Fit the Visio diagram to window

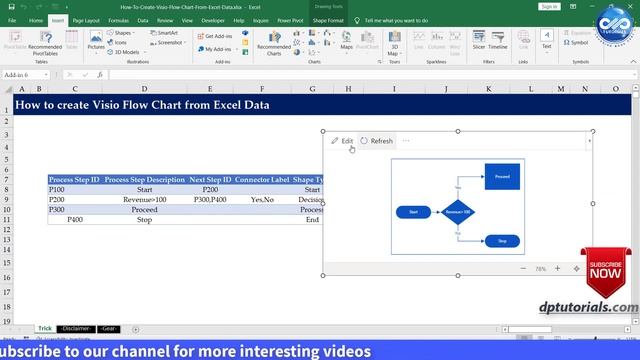pos(576,269)
